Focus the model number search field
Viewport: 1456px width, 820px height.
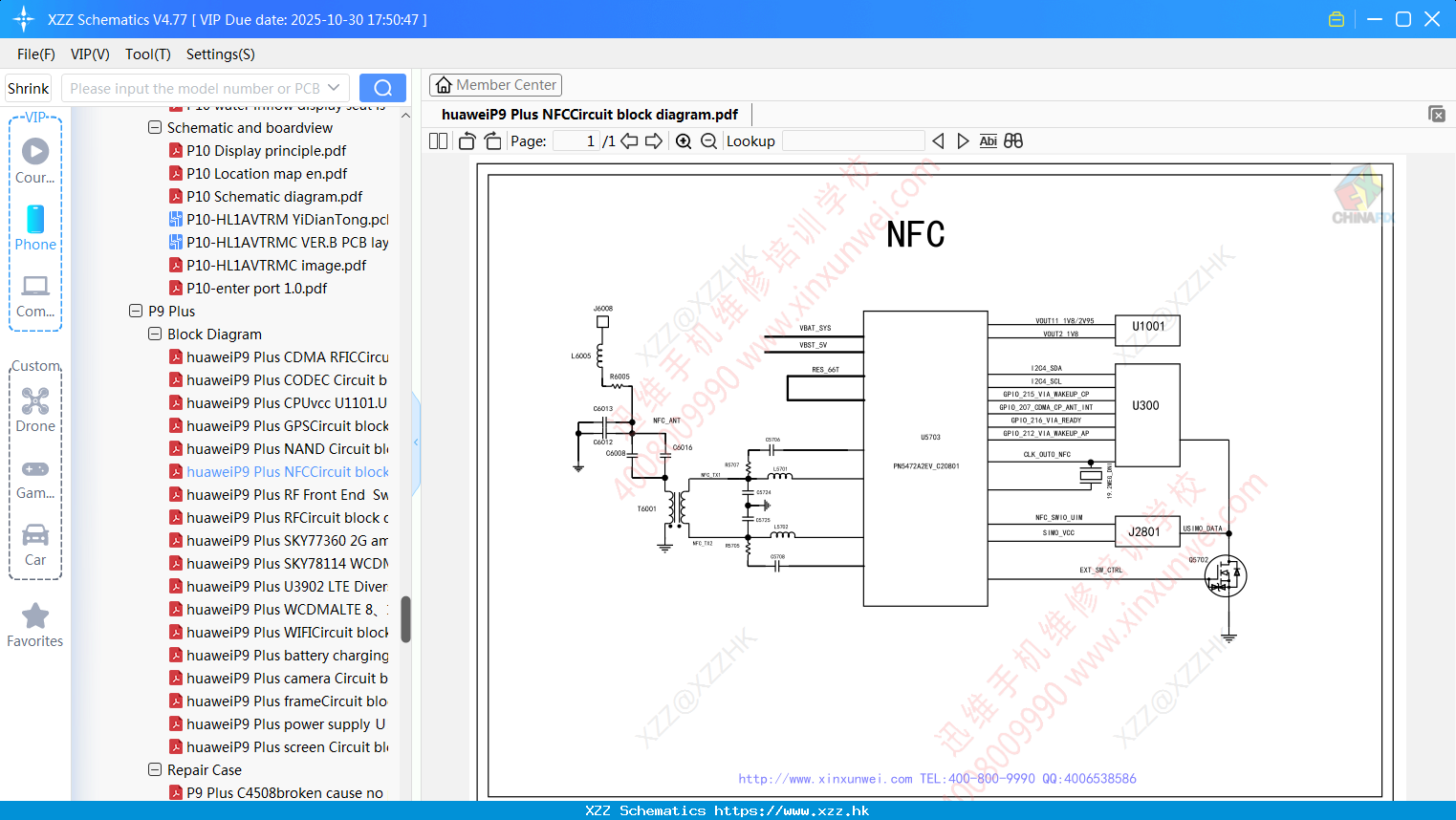click(x=195, y=88)
